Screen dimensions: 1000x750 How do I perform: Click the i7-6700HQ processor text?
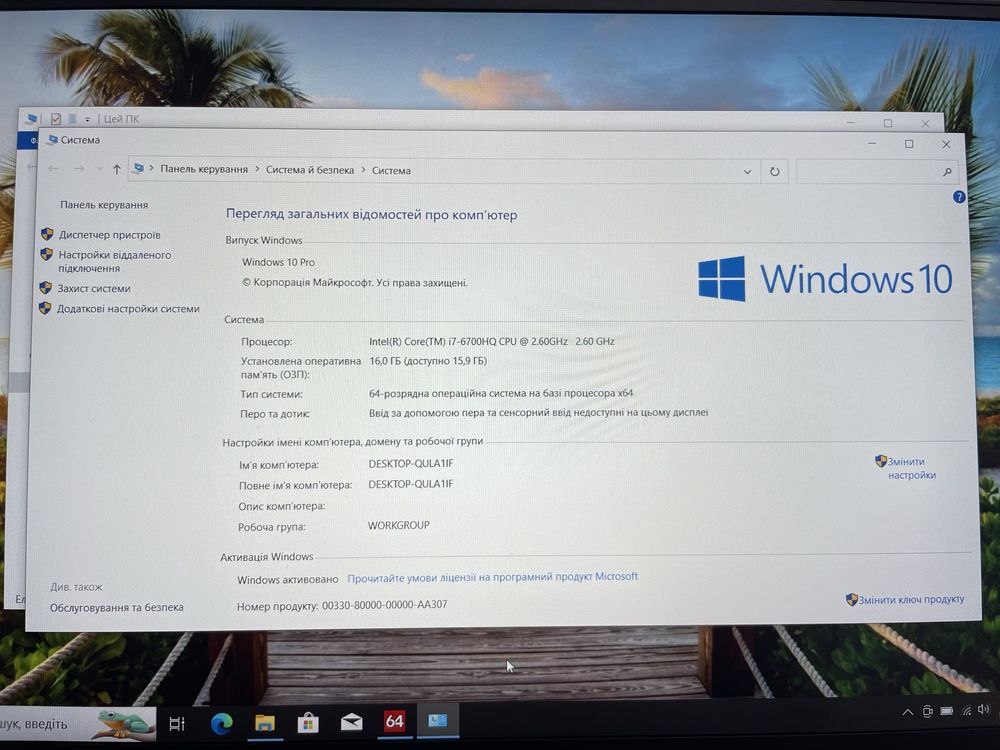tap(492, 341)
